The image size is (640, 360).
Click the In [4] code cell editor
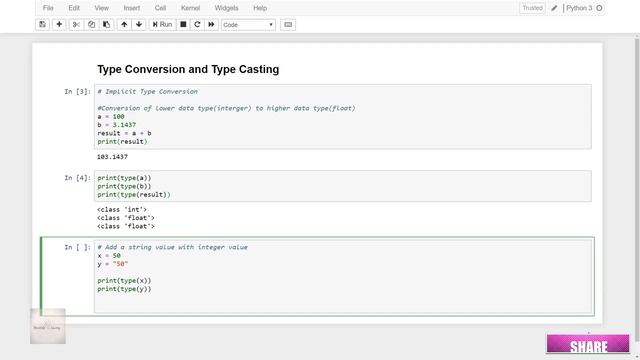point(342,186)
